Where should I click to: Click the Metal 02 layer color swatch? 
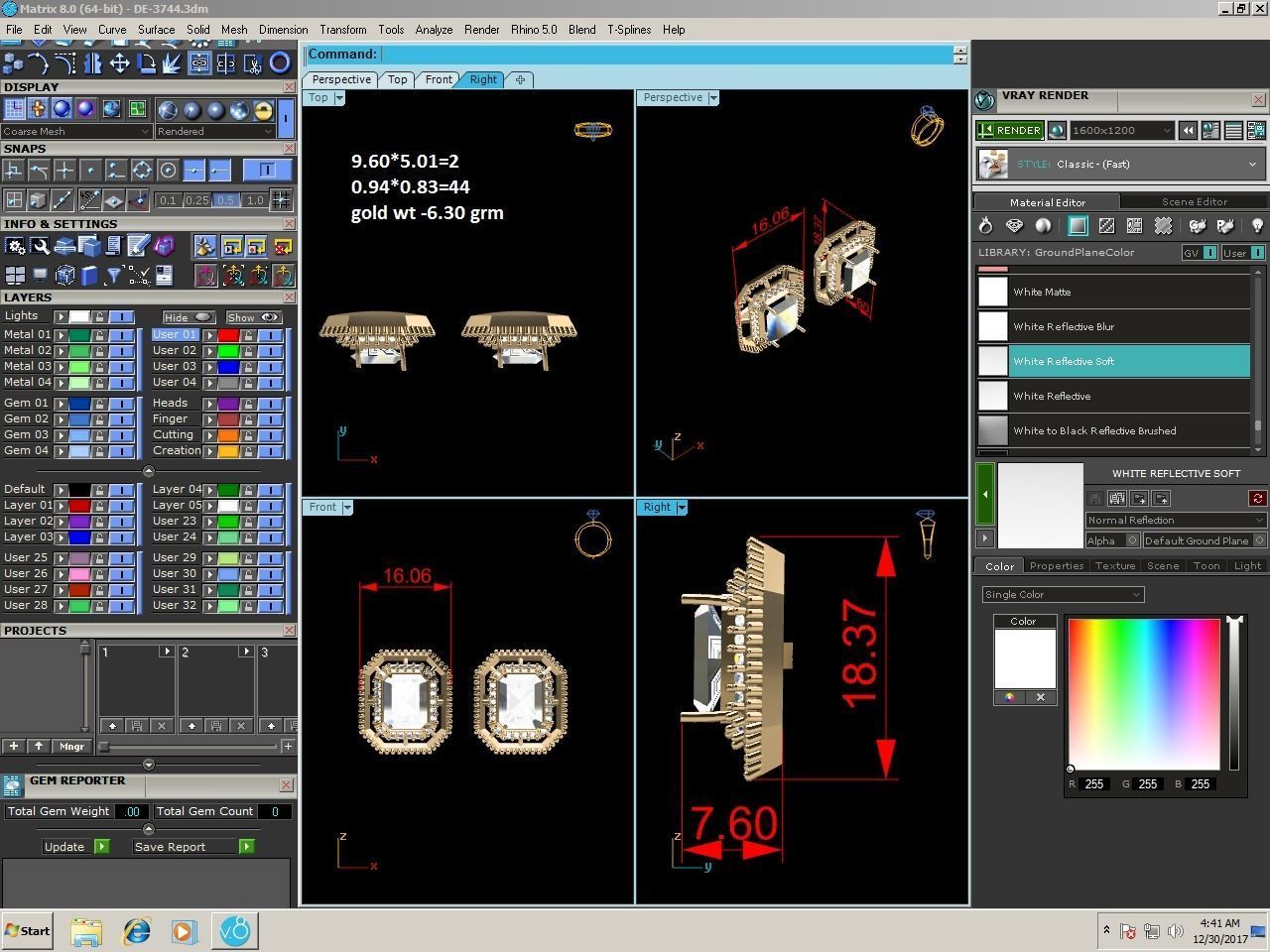pos(78,351)
